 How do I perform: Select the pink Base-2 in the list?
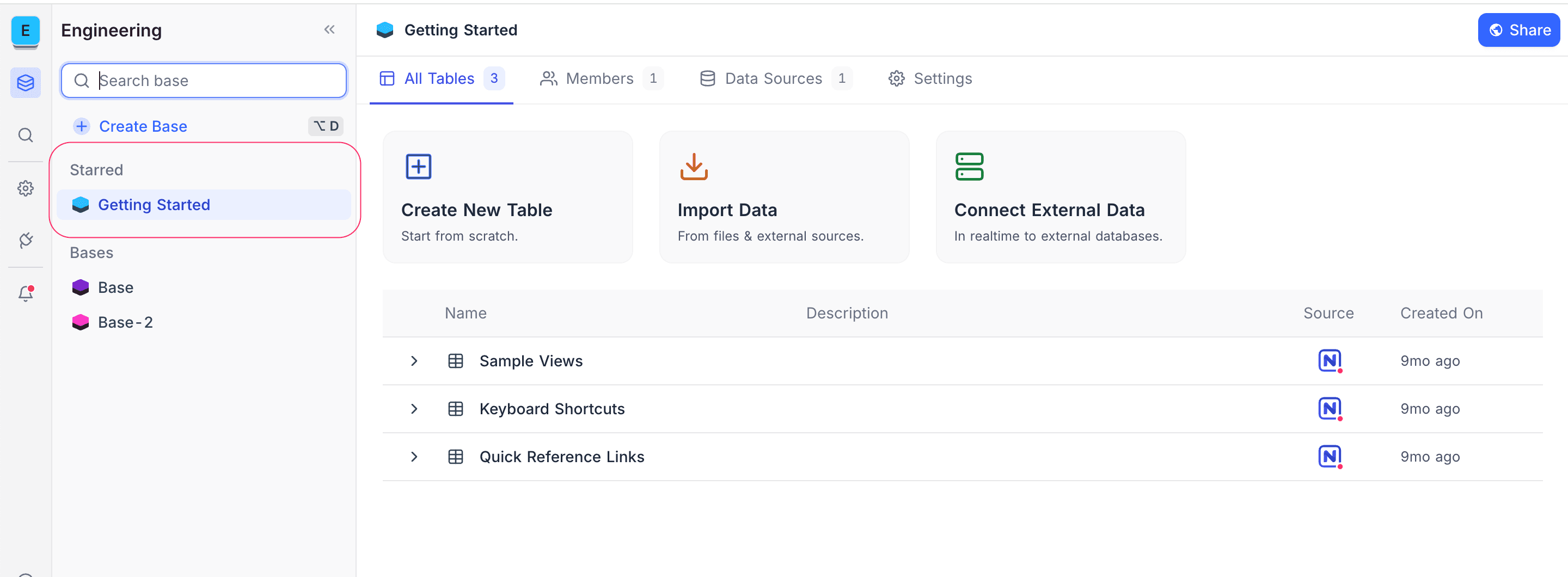point(125,322)
